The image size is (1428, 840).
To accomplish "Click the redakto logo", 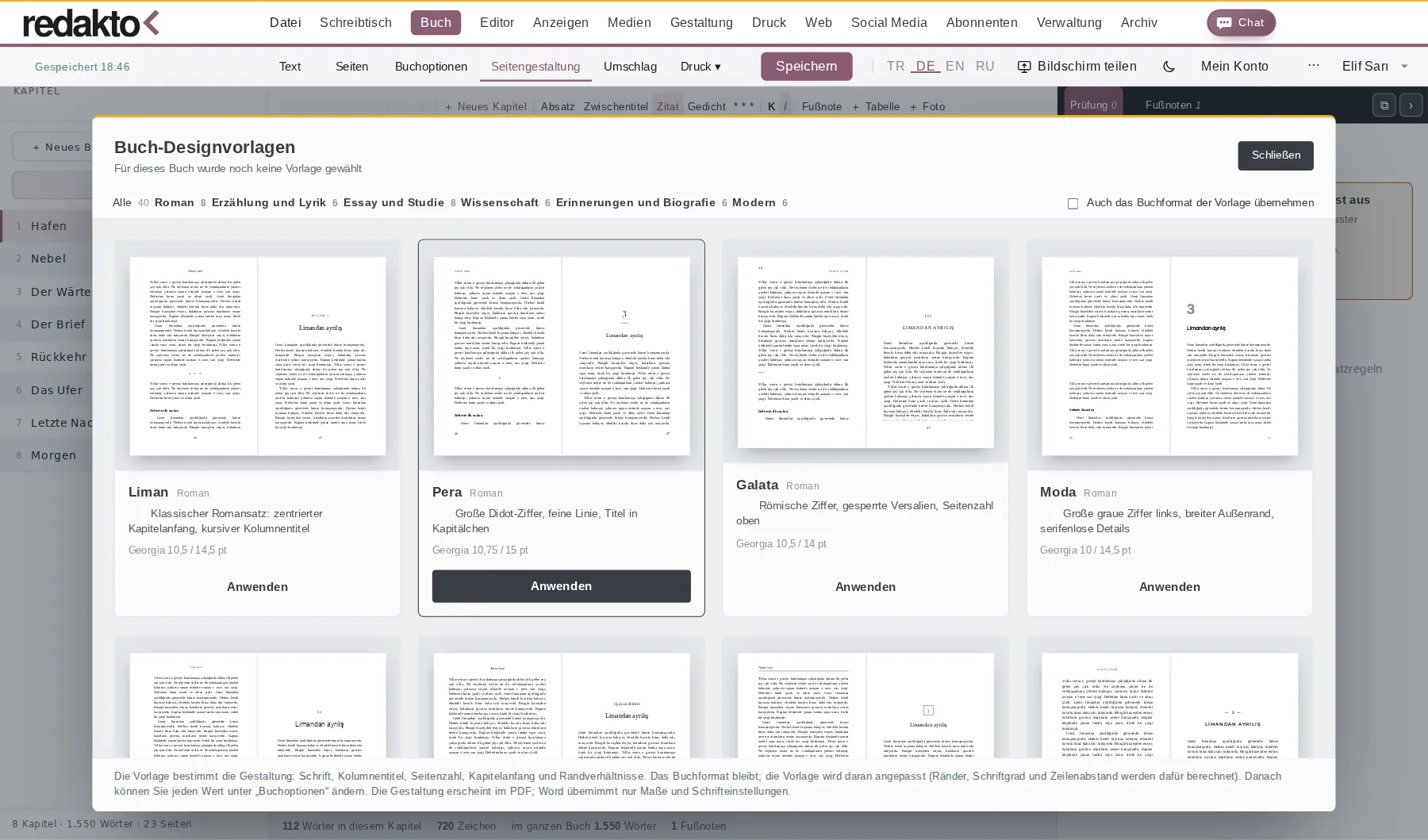I will pos(90,23).
